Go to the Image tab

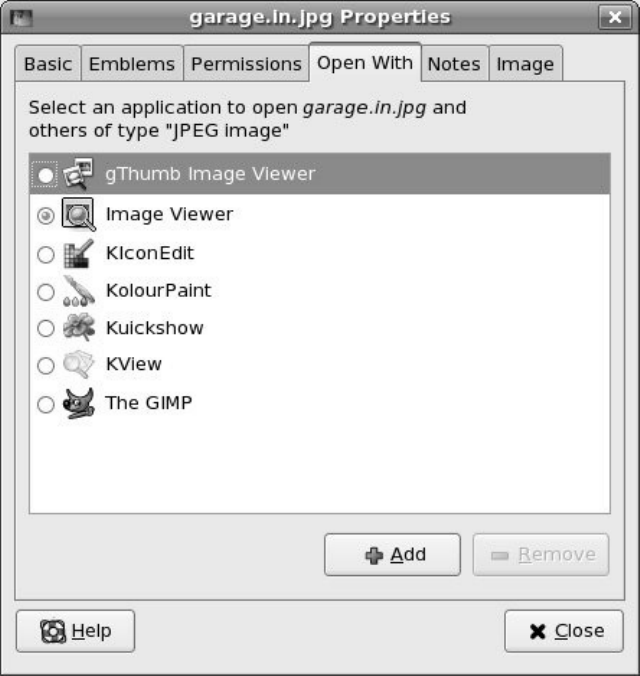(525, 64)
